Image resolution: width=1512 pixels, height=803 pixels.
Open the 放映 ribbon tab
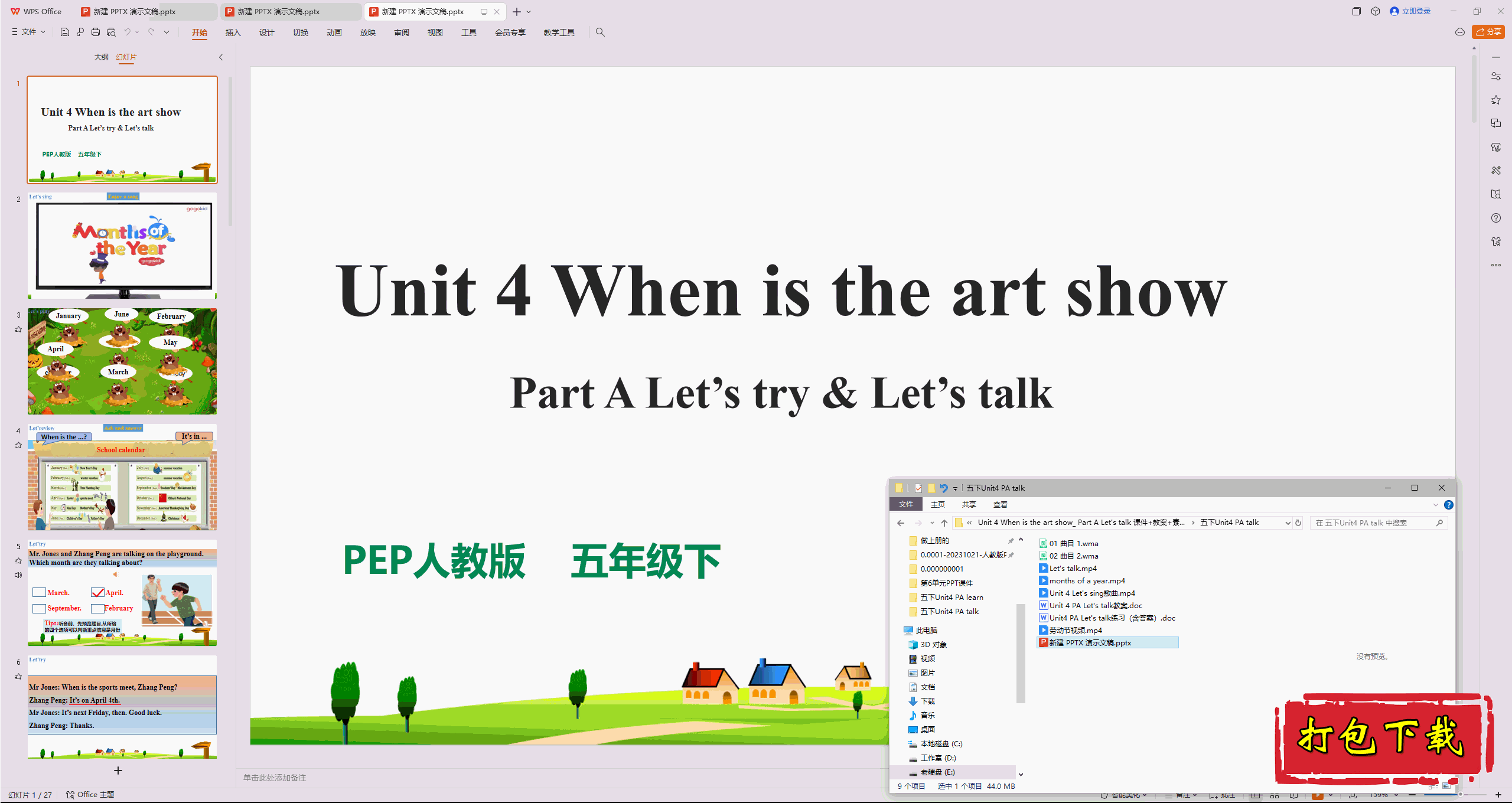pos(368,32)
